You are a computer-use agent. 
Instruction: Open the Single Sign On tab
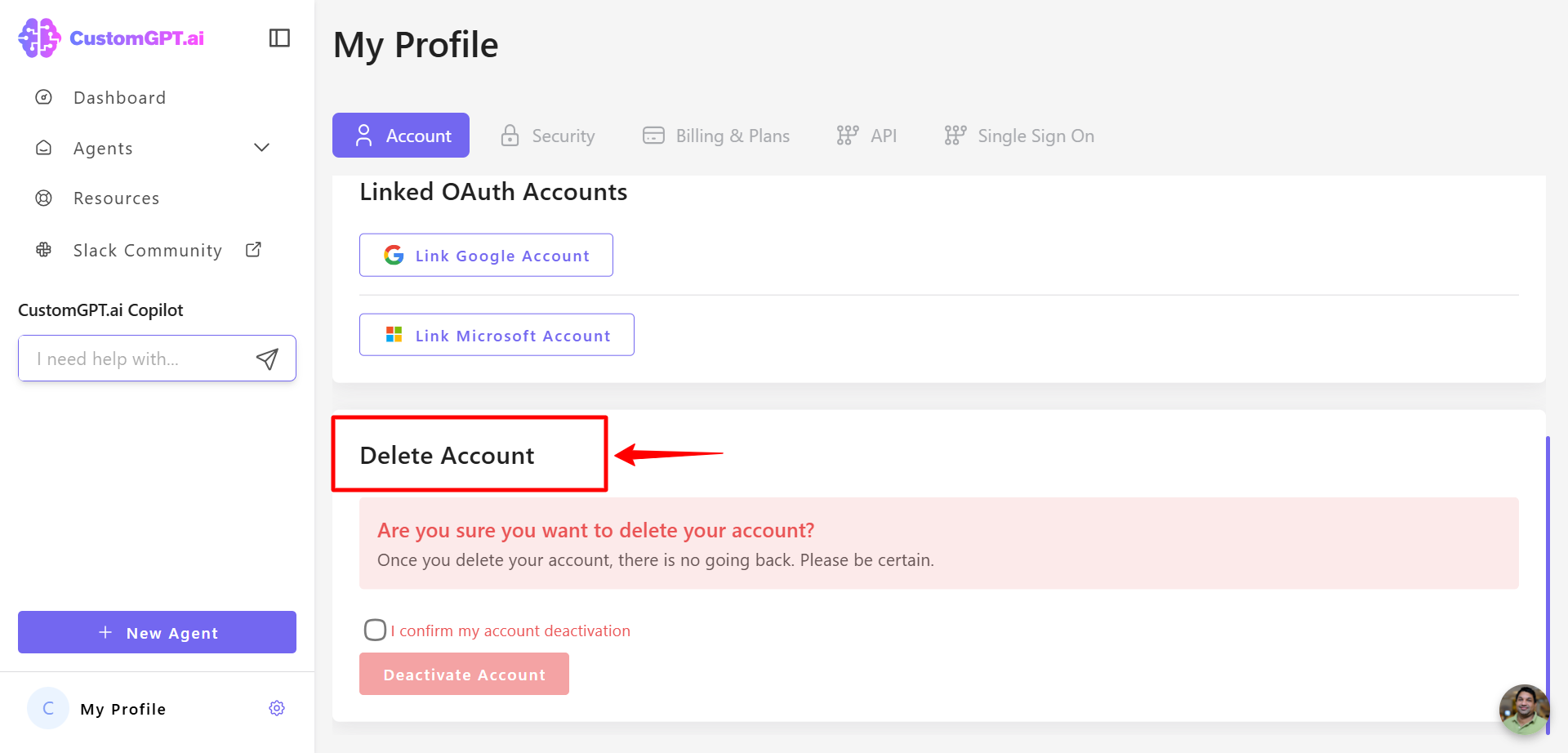pos(1019,136)
